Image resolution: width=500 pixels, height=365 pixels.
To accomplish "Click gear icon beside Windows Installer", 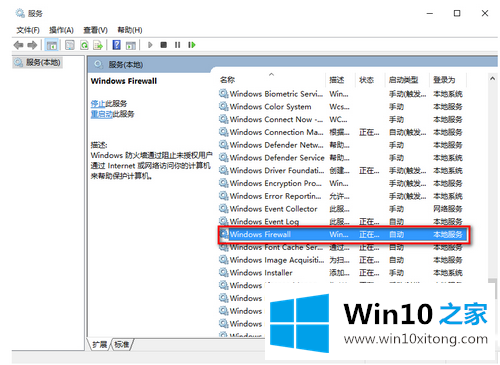I will (x=223, y=272).
